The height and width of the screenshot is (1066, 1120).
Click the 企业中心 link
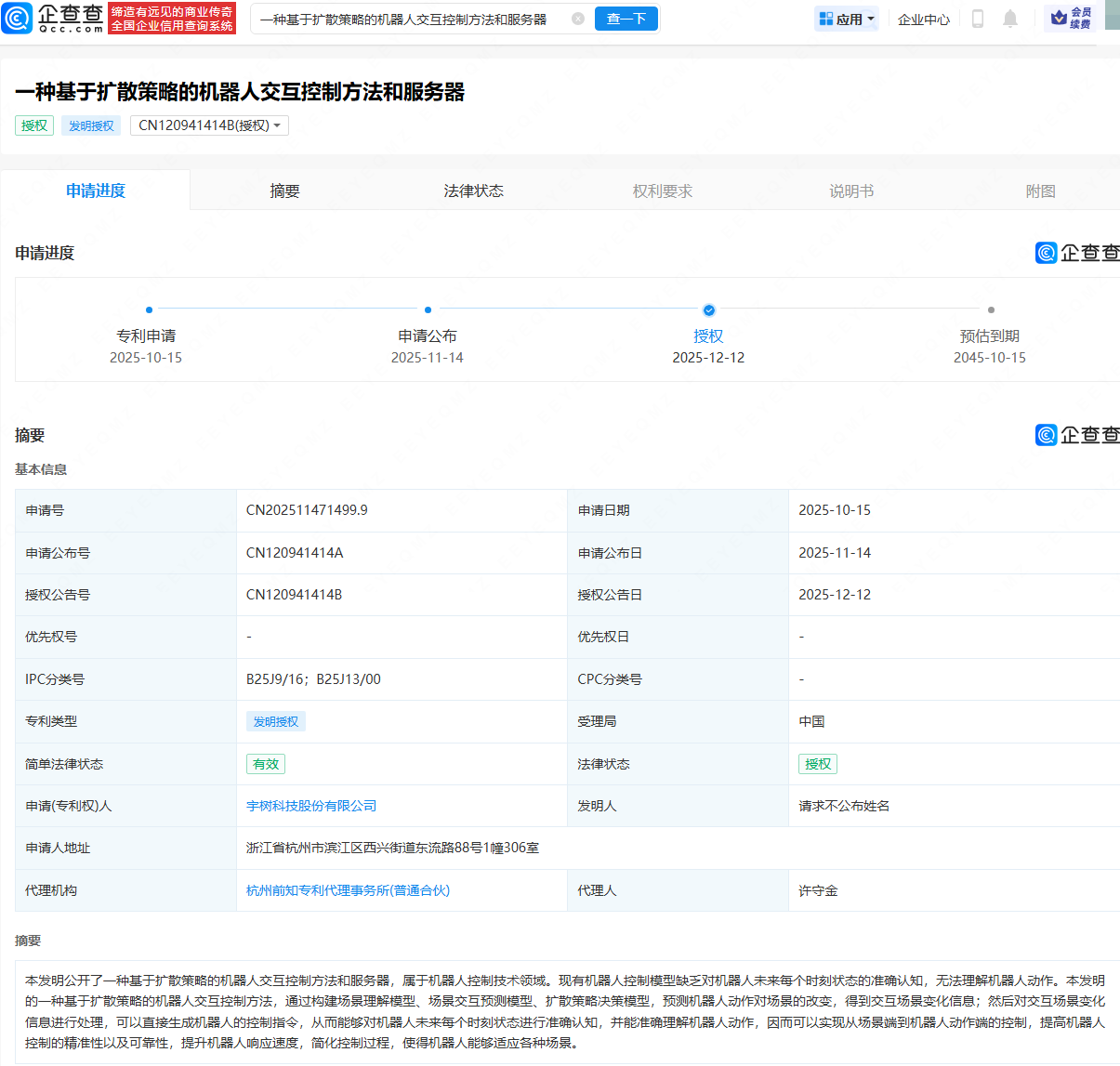click(923, 19)
